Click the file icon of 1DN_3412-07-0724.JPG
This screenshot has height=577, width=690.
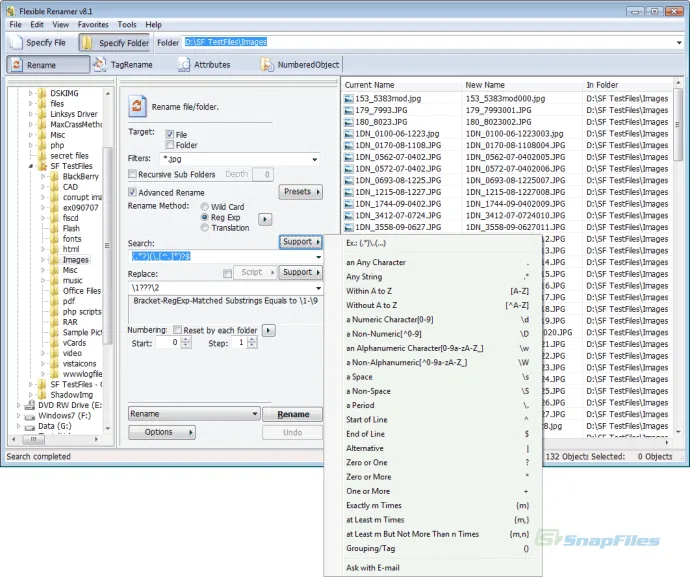pyautogui.click(x=349, y=216)
